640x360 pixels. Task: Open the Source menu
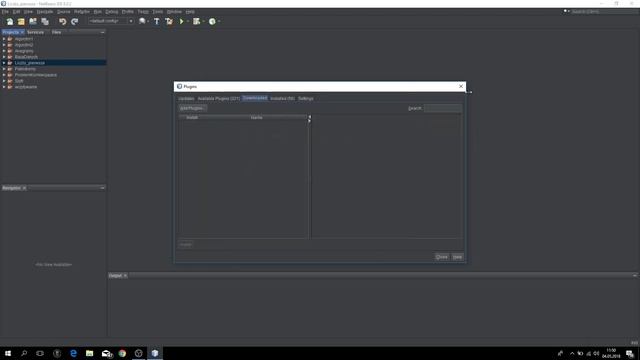point(63,12)
